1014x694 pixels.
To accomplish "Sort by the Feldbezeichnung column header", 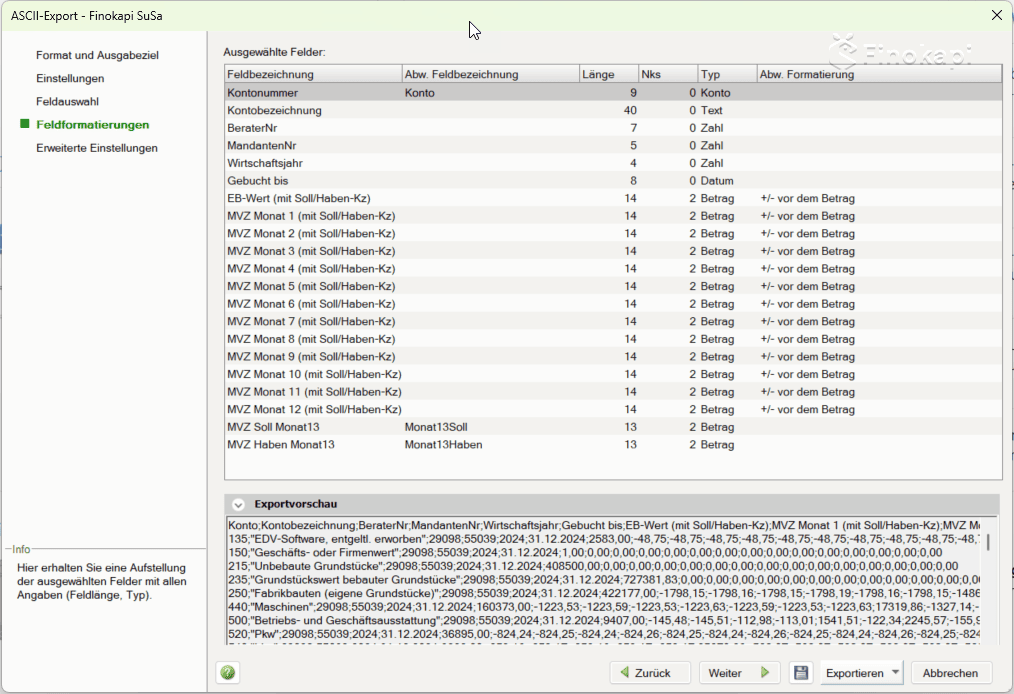I will pos(313,74).
